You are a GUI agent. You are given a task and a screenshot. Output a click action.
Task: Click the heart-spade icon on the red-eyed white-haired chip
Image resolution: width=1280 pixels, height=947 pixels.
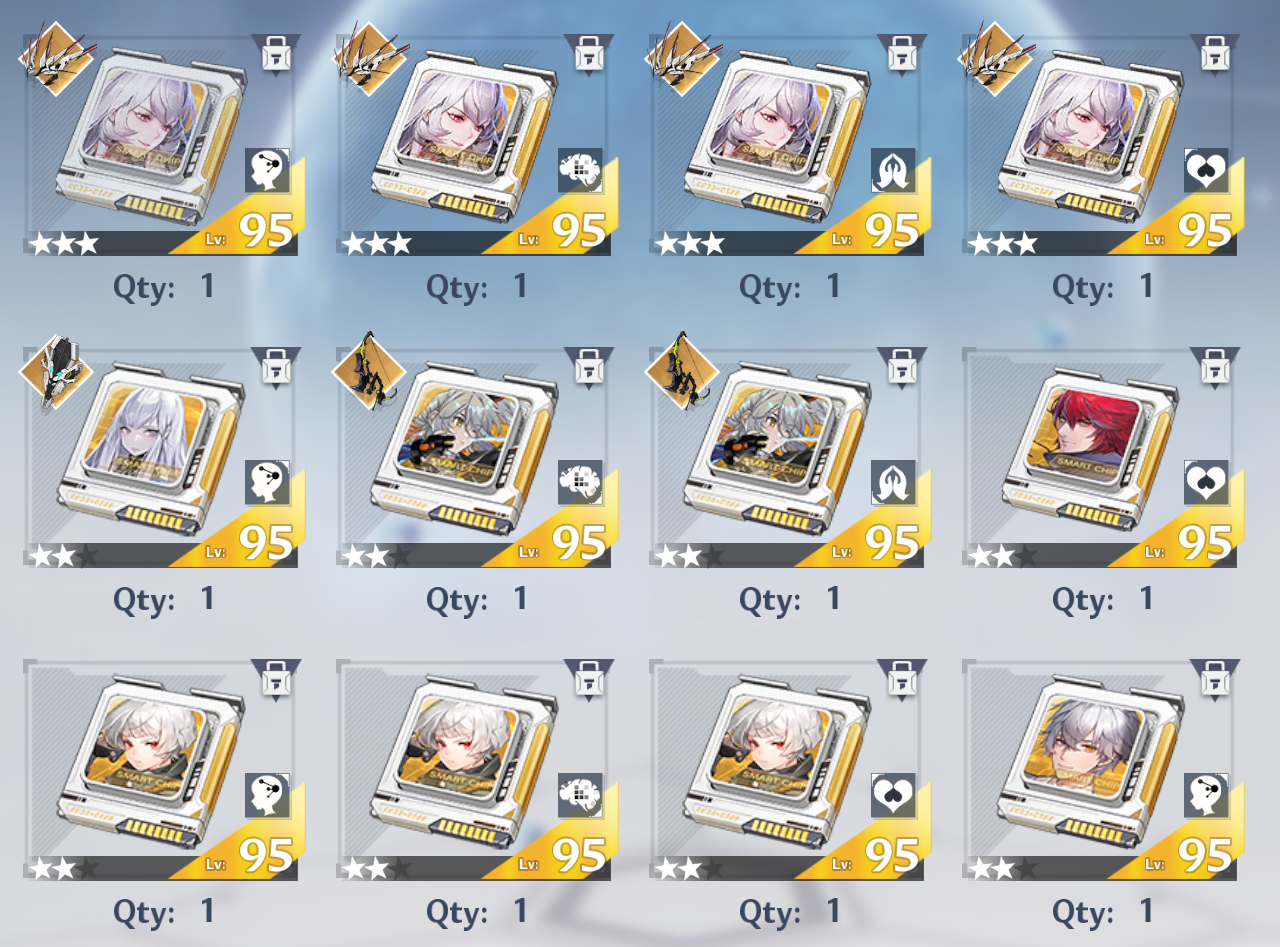point(893,795)
